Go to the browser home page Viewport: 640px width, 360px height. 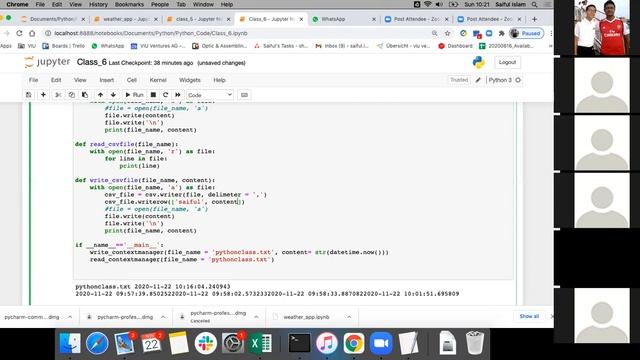click(x=32, y=33)
